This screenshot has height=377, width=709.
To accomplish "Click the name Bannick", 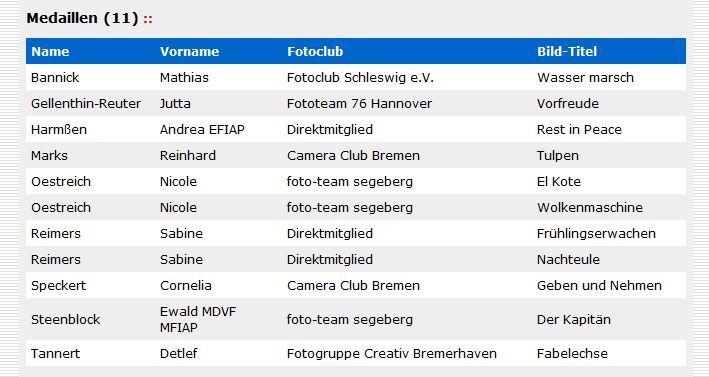I will tap(55, 78).
